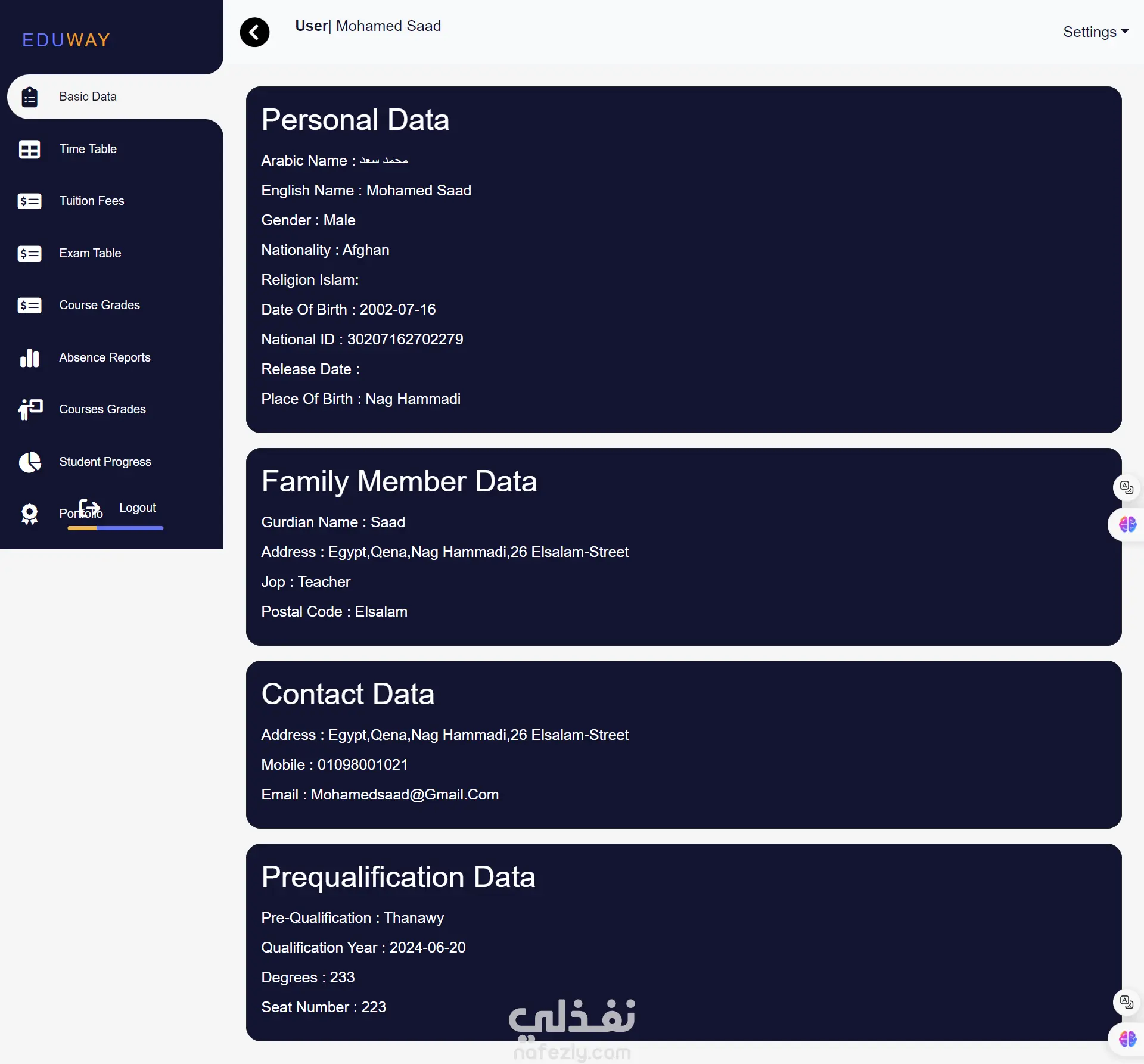This screenshot has height=1064, width=1144.
Task: Click the email address Mohamedsaad@Gmail.Com
Action: click(405, 795)
